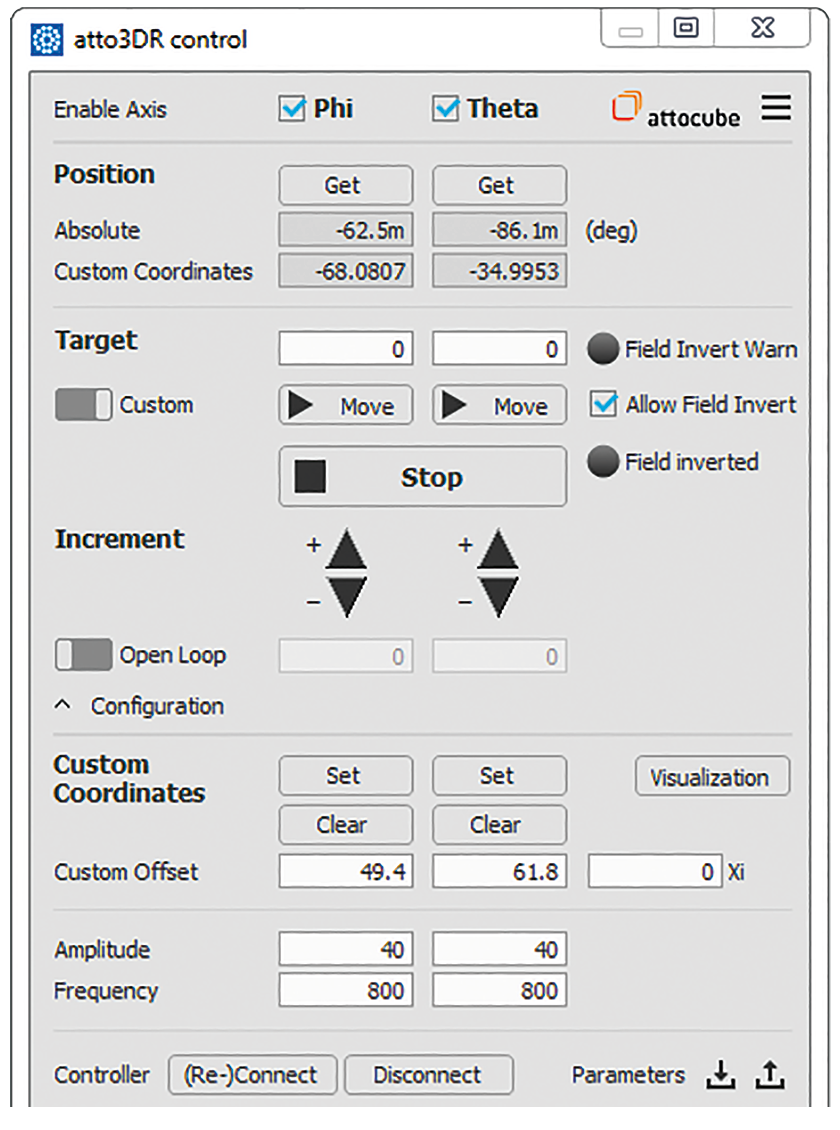Open the Visualization window
This screenshot has height=1130, width=840.
pyautogui.click(x=712, y=776)
